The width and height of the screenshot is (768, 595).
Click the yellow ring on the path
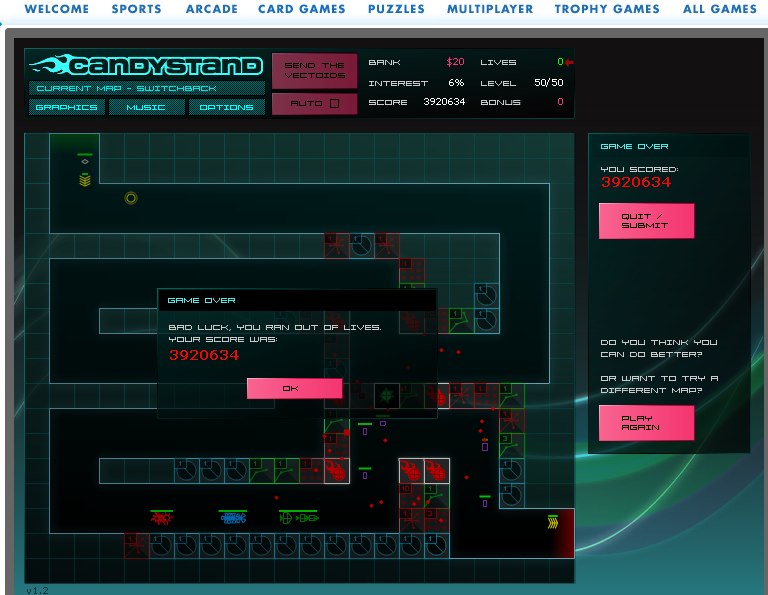click(131, 198)
